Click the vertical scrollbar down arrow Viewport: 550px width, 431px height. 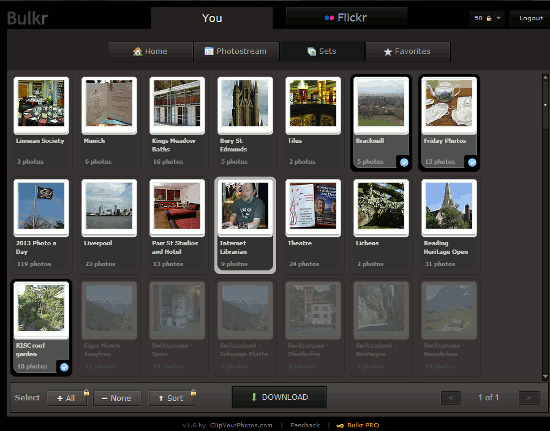point(545,377)
